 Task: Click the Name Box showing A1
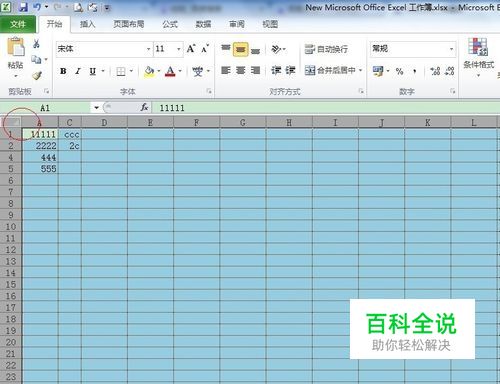45,108
